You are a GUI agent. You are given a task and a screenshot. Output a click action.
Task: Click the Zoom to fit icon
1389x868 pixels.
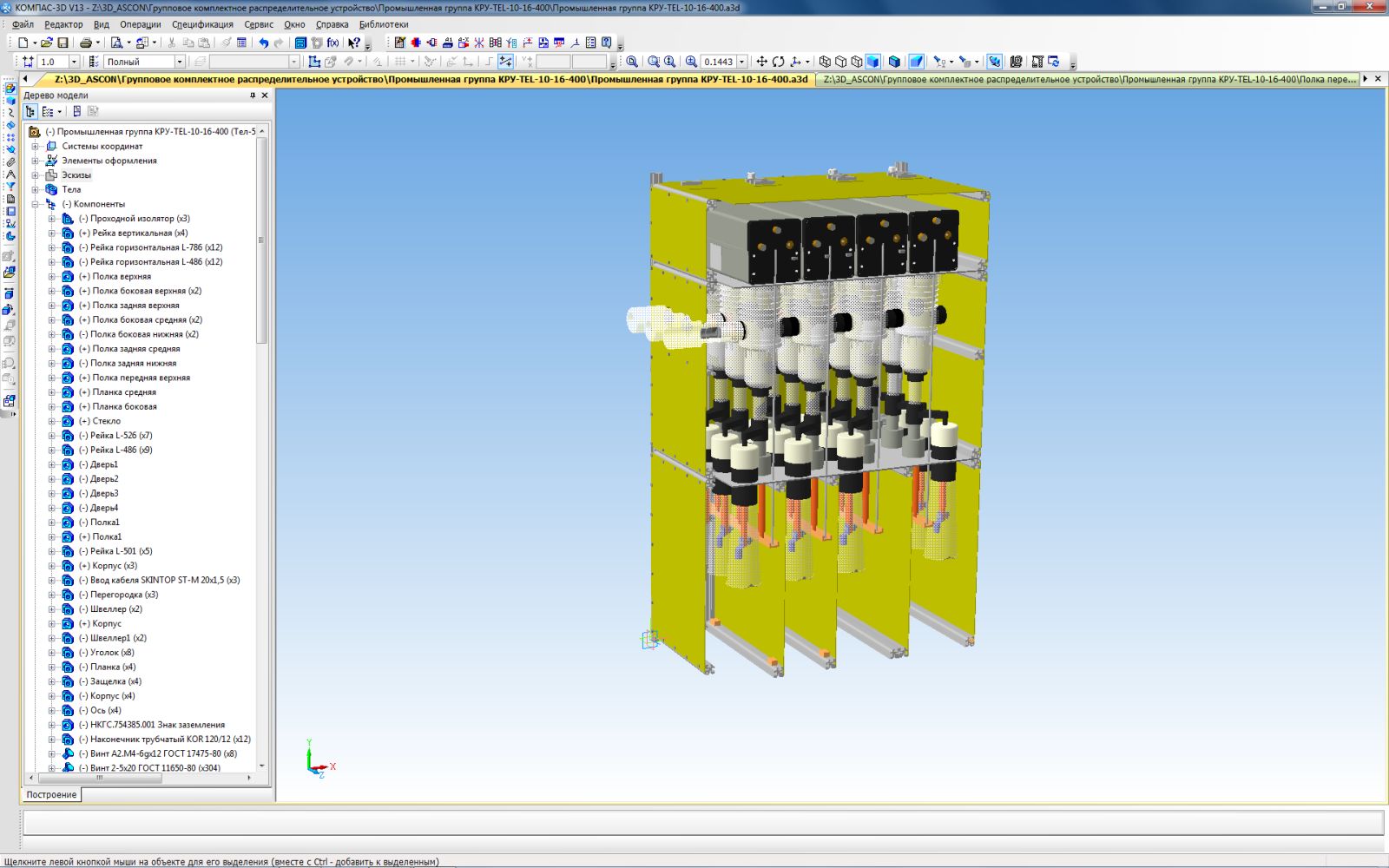tap(632, 62)
